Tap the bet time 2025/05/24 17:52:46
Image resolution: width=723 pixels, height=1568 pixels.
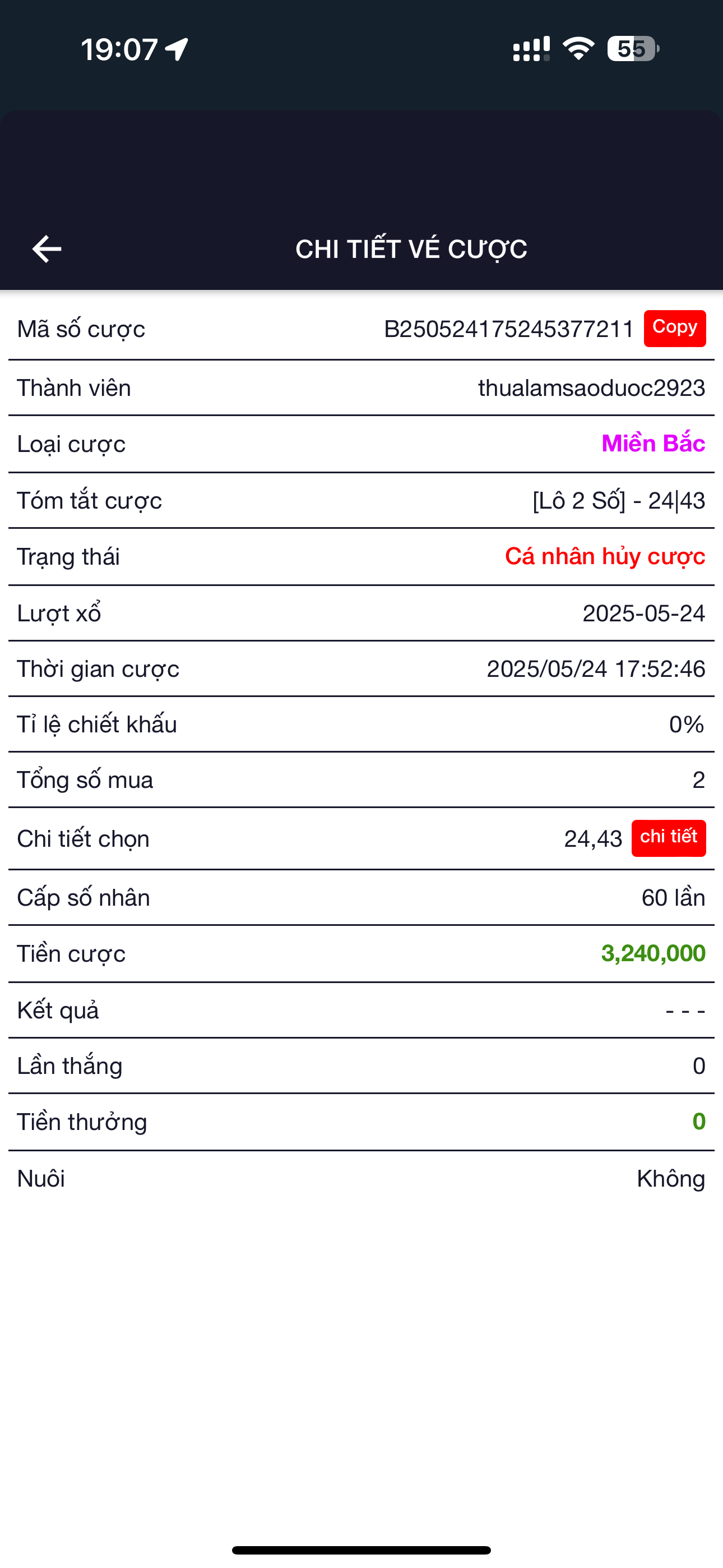596,668
